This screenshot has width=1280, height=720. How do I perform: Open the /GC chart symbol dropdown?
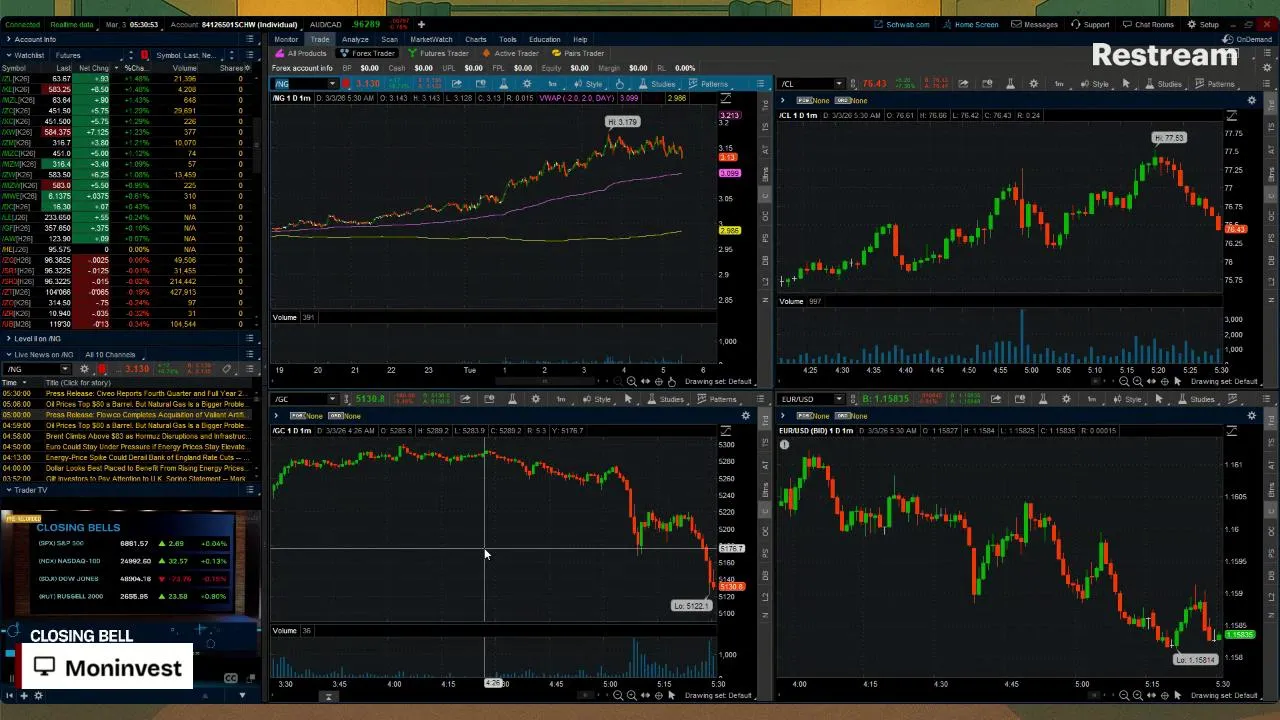pos(333,399)
